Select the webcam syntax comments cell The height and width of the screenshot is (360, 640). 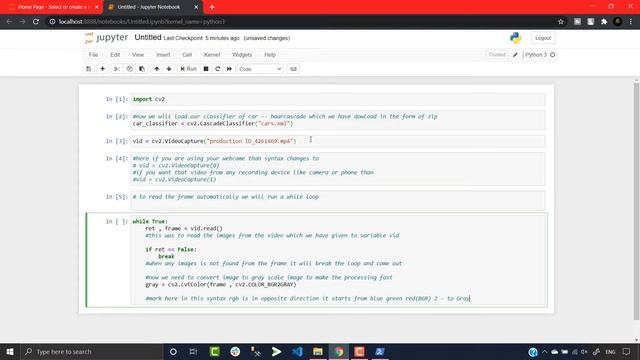(338, 169)
